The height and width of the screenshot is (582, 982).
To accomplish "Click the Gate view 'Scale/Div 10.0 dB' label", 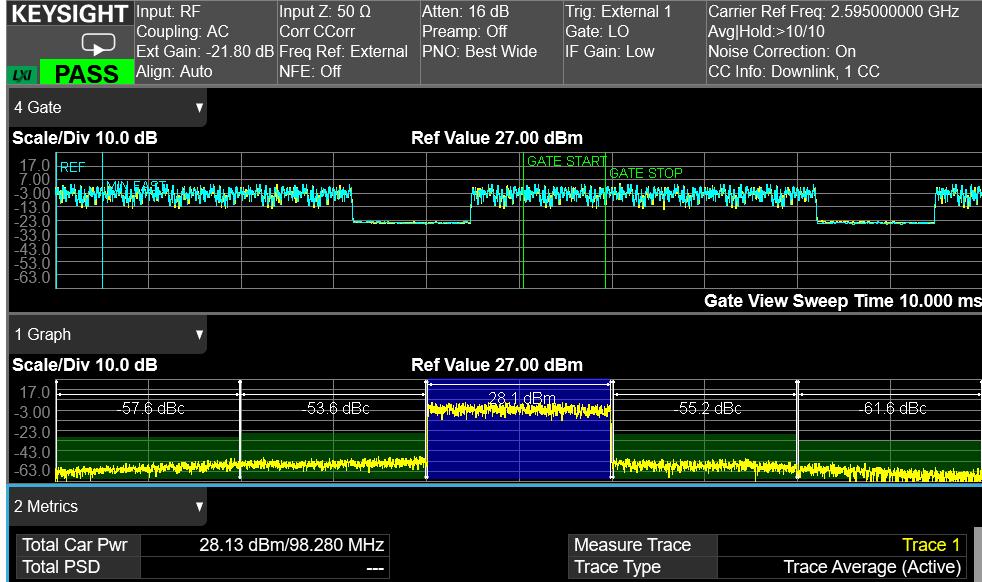I will click(x=85, y=138).
